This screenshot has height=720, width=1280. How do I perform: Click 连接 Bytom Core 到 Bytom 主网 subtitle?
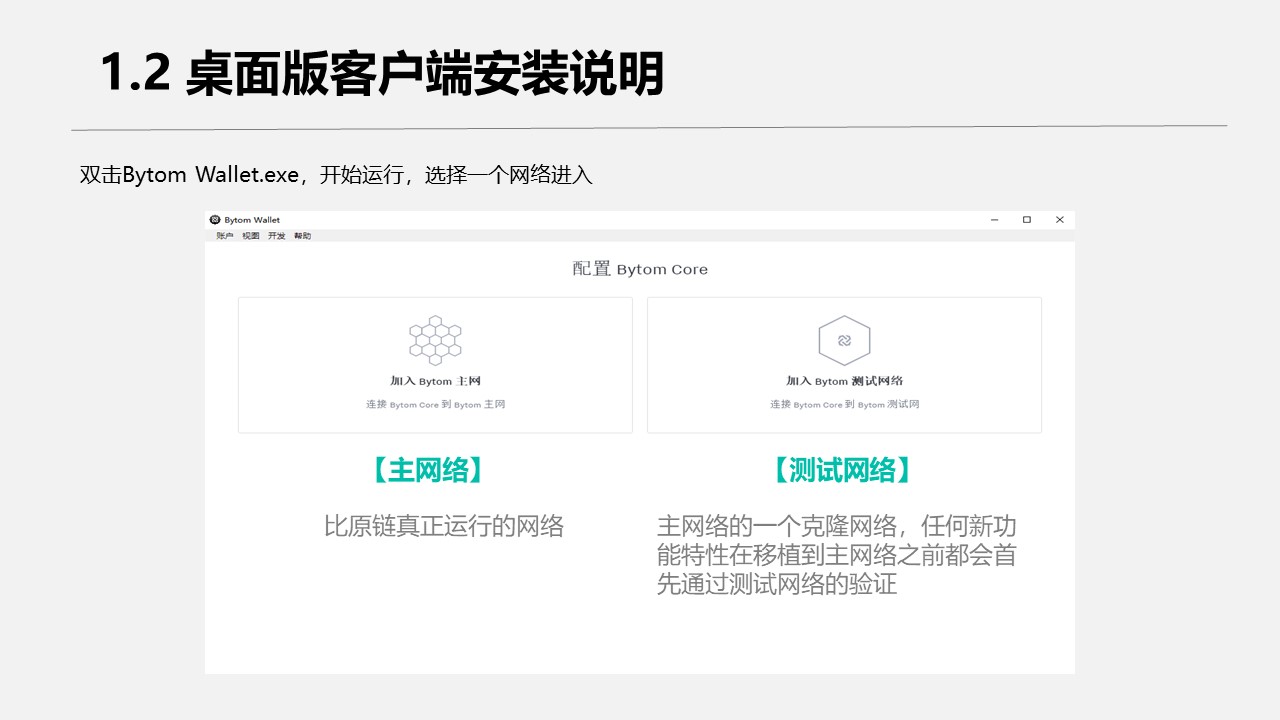(436, 405)
